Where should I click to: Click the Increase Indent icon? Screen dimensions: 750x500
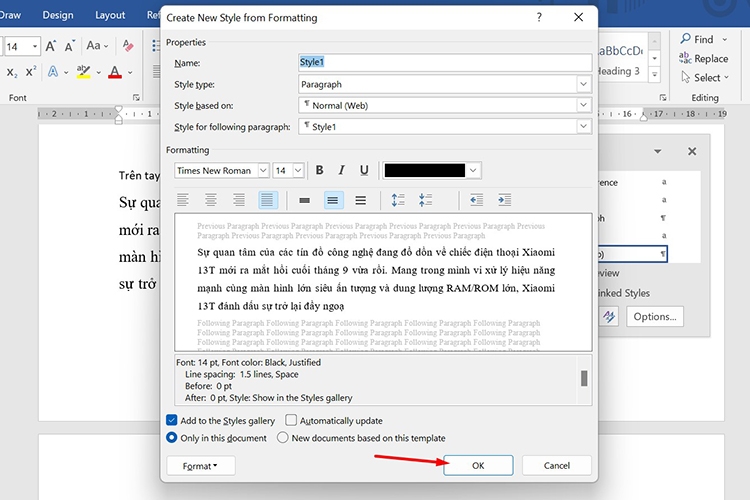pos(505,200)
